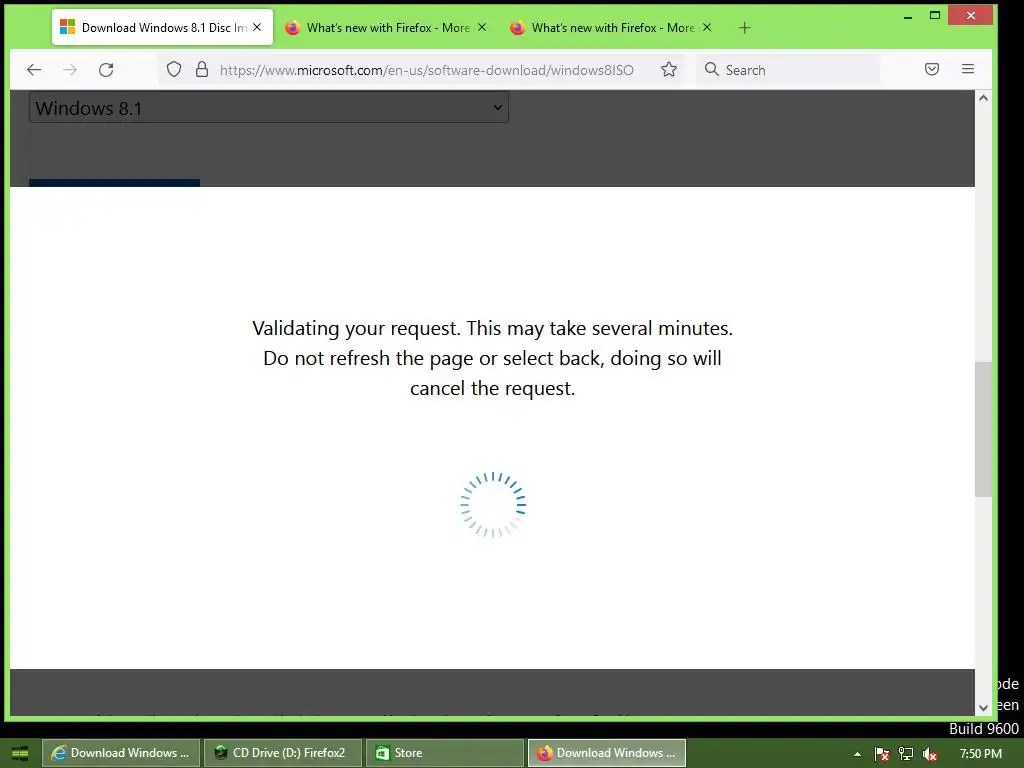
Task: Click the page scrollbar down arrow
Action: (984, 708)
